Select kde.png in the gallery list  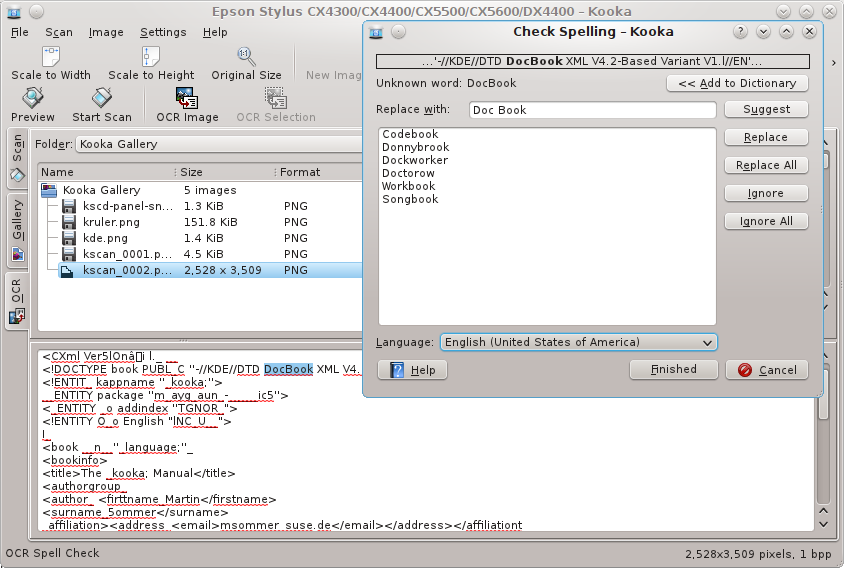pos(105,238)
